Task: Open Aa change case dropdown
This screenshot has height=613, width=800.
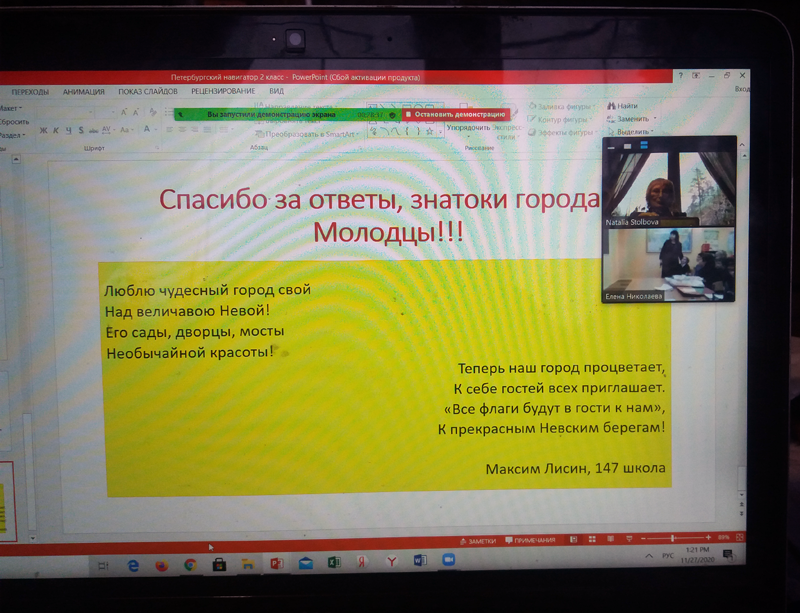Action: tap(126, 130)
